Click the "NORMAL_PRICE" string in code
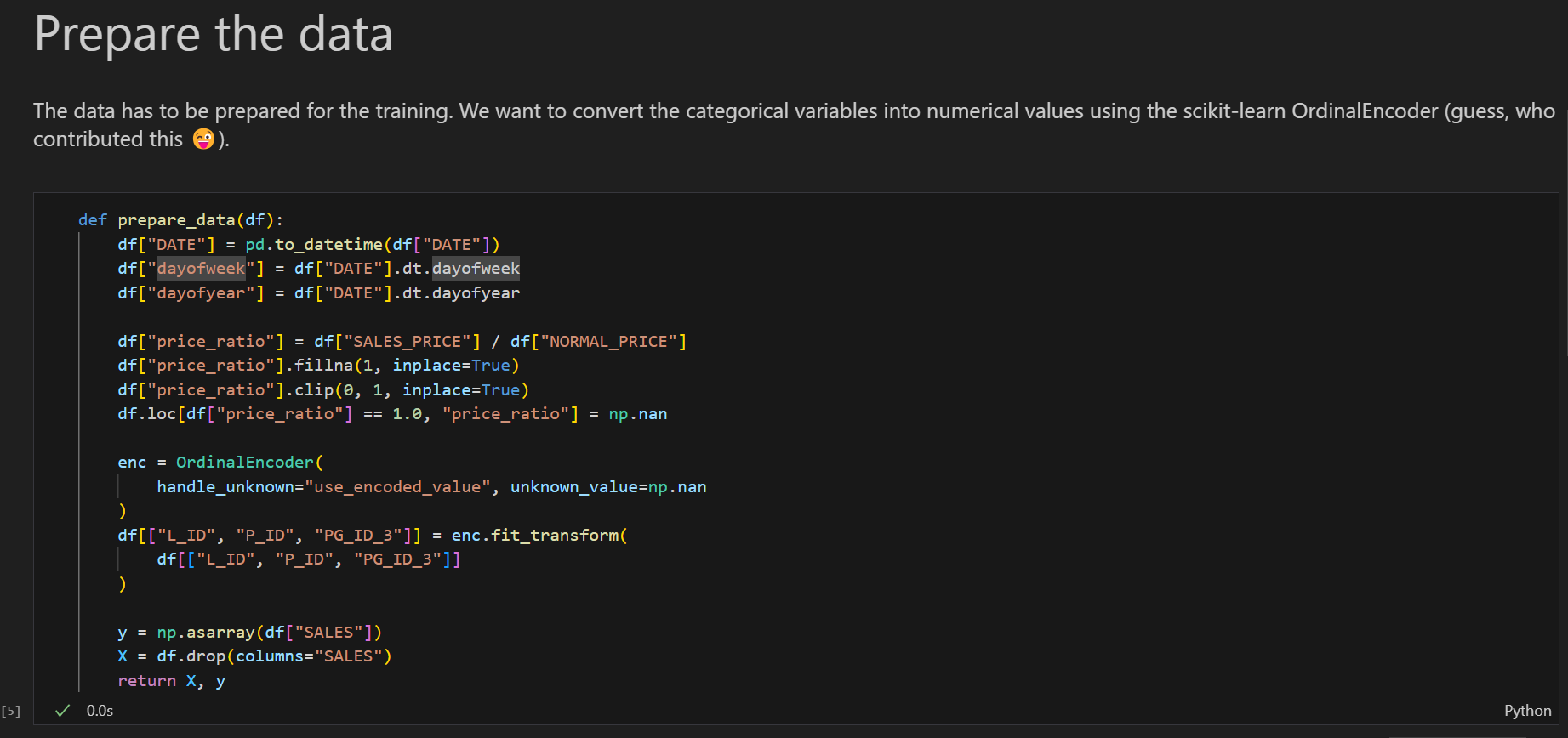This screenshot has width=1568, height=738. tap(608, 342)
